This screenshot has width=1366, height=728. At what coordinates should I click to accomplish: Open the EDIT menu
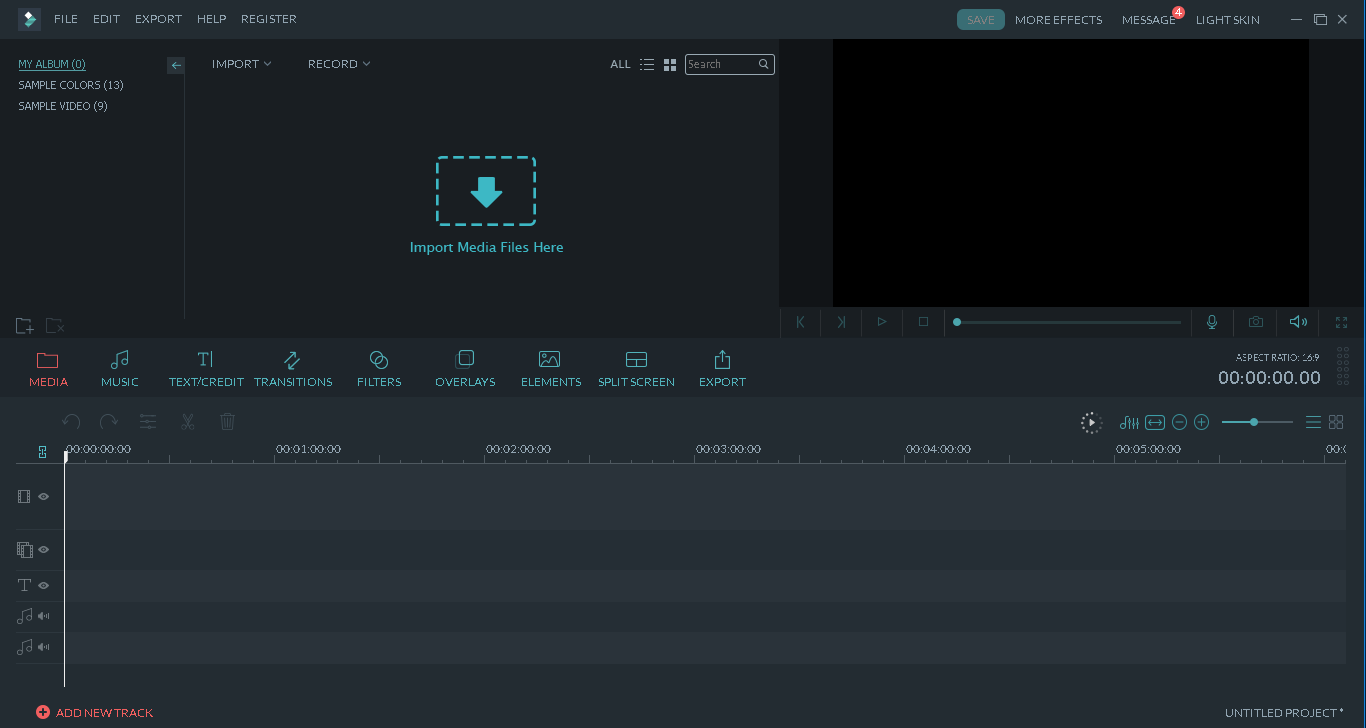pyautogui.click(x=106, y=19)
